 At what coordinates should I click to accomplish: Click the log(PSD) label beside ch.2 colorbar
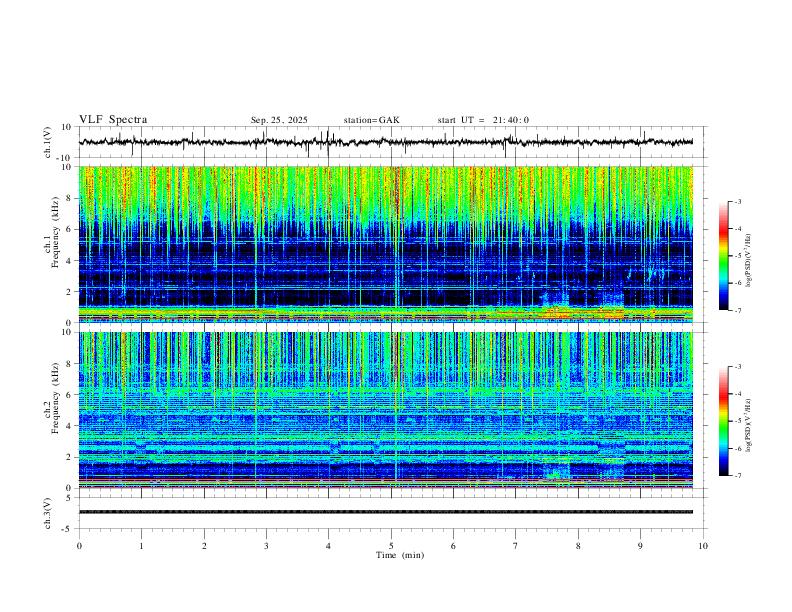(x=748, y=425)
